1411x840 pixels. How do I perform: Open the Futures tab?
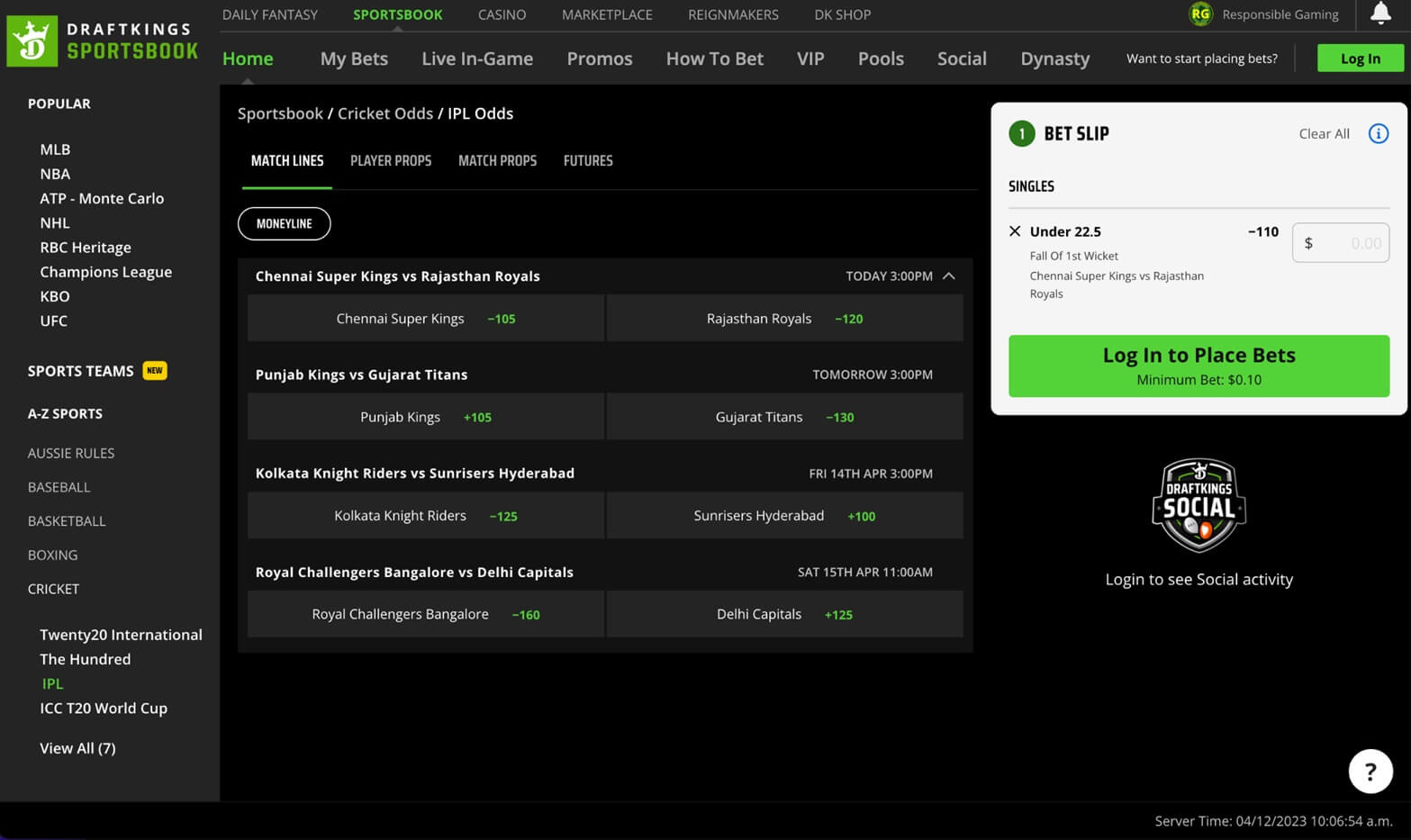[x=588, y=161]
